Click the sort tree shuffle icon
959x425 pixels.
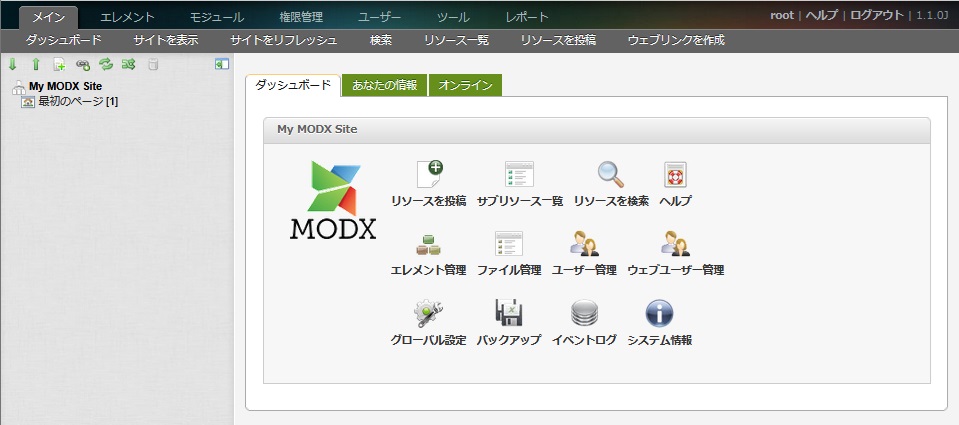click(128, 64)
